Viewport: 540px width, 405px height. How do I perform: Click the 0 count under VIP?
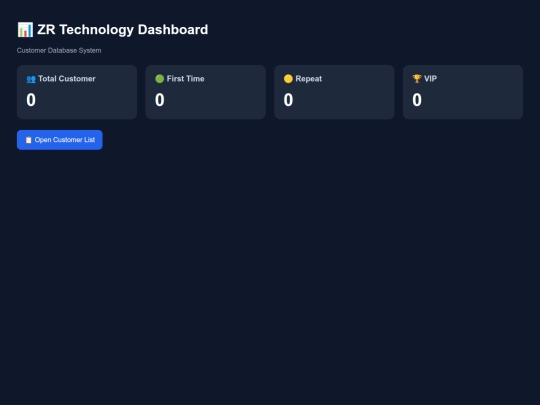point(417,100)
